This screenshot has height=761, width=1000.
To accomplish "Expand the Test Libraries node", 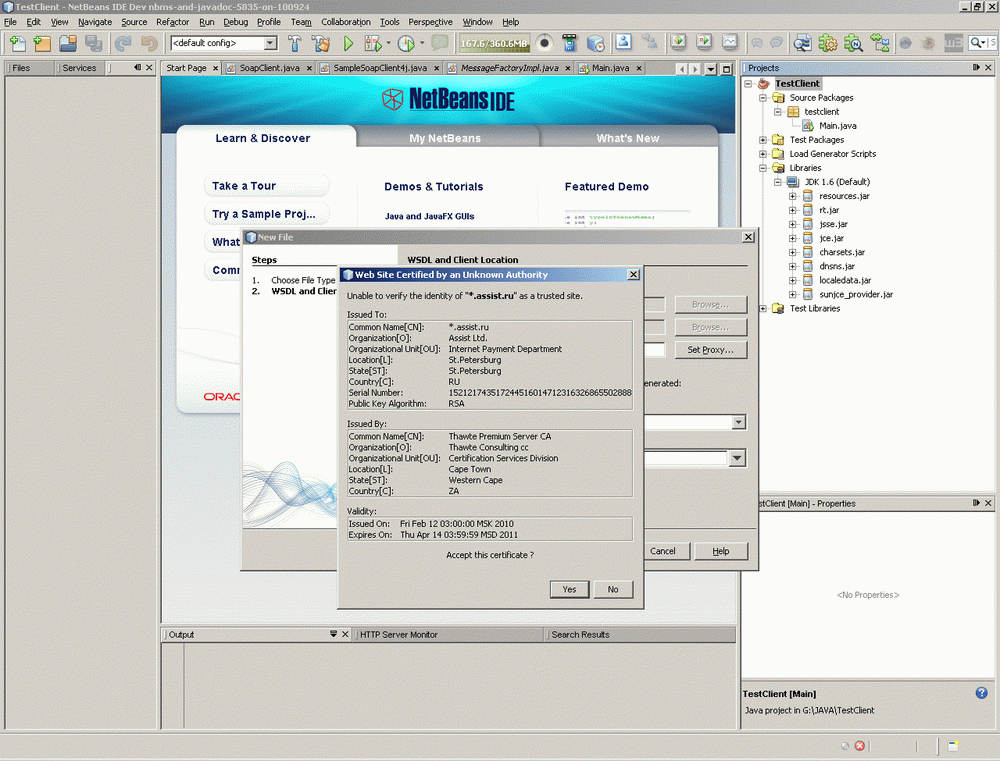I will [763, 308].
